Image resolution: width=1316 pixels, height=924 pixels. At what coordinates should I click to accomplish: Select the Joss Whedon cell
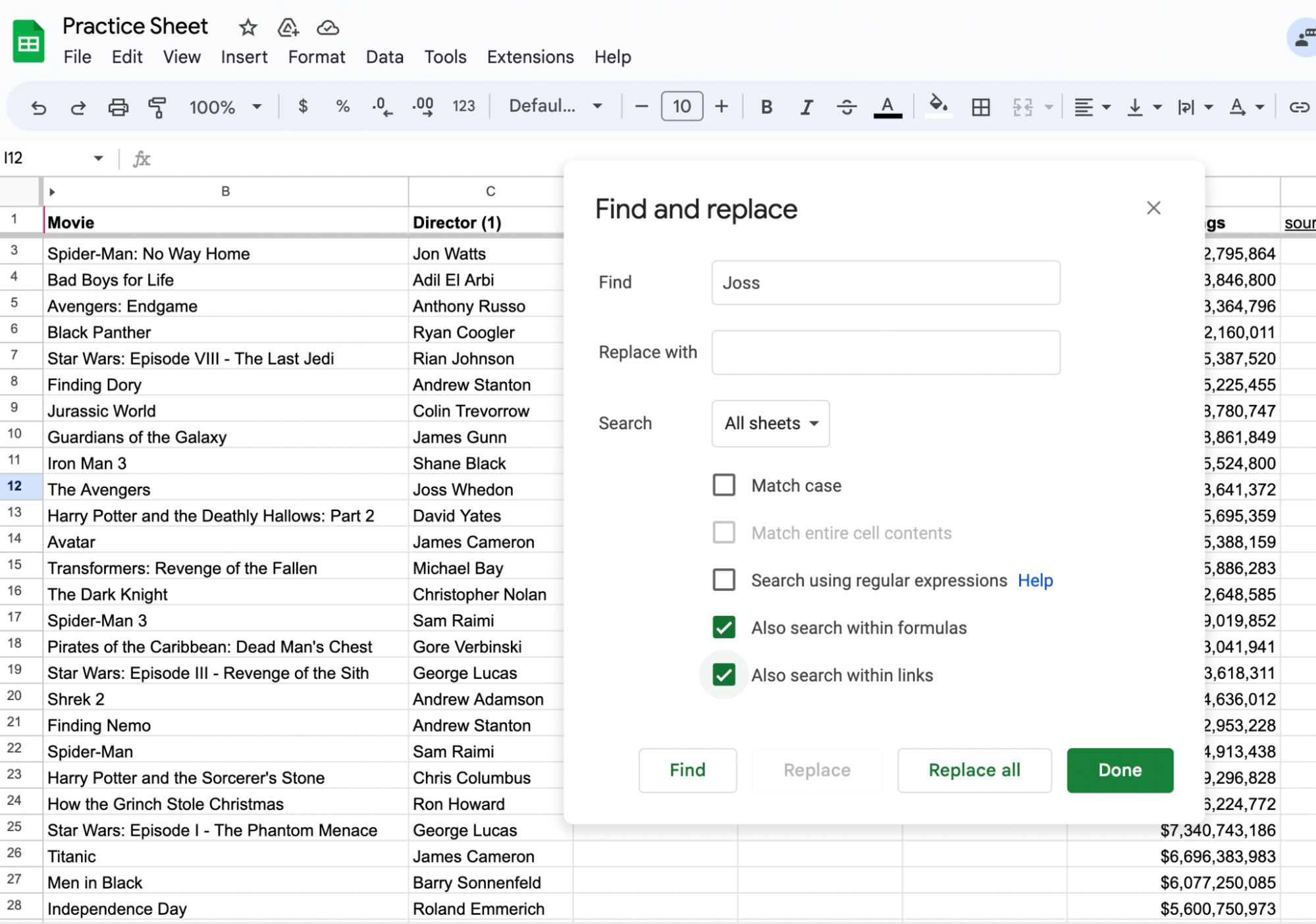coord(486,489)
